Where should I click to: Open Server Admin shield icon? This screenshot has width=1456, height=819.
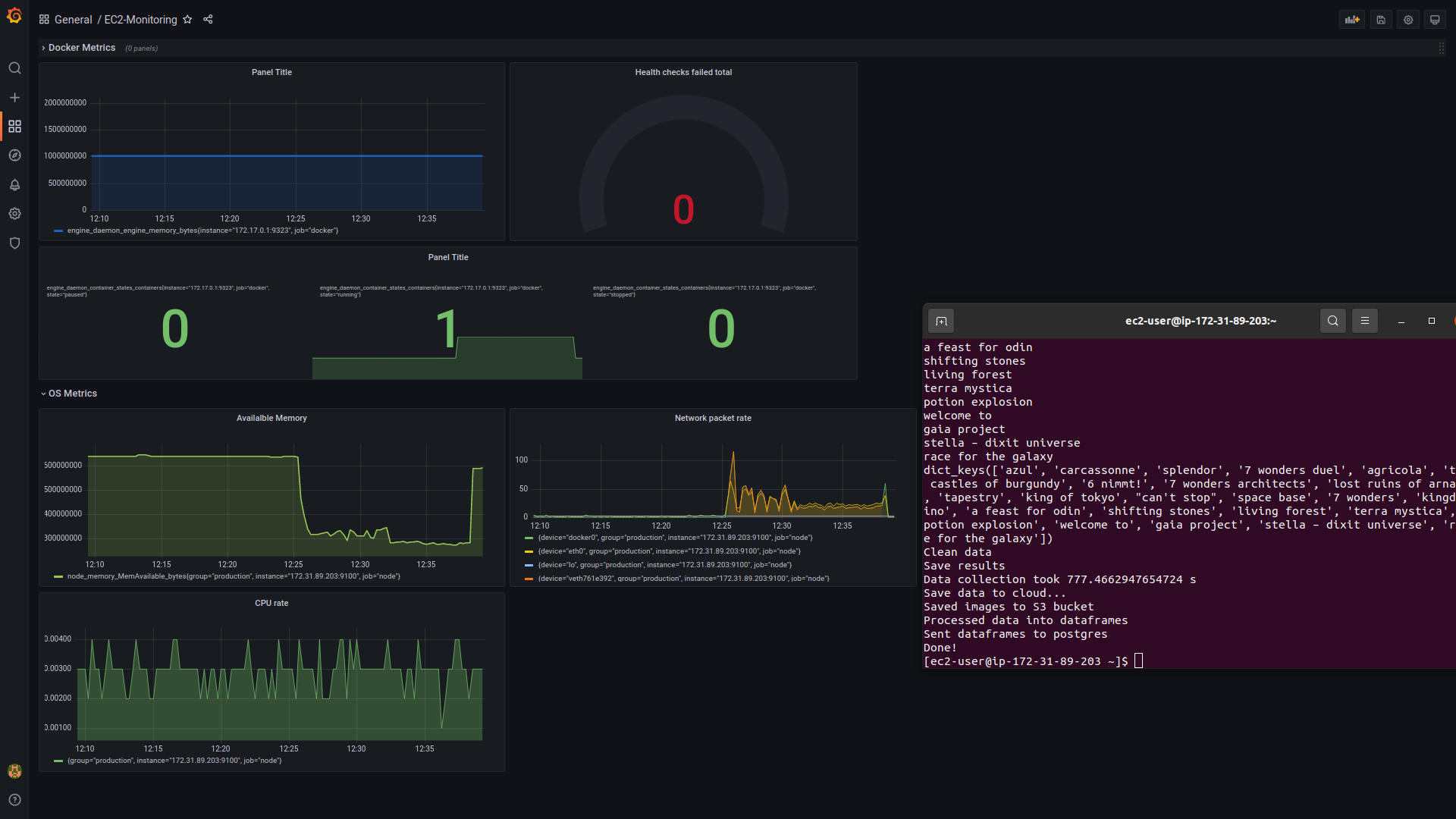point(14,243)
